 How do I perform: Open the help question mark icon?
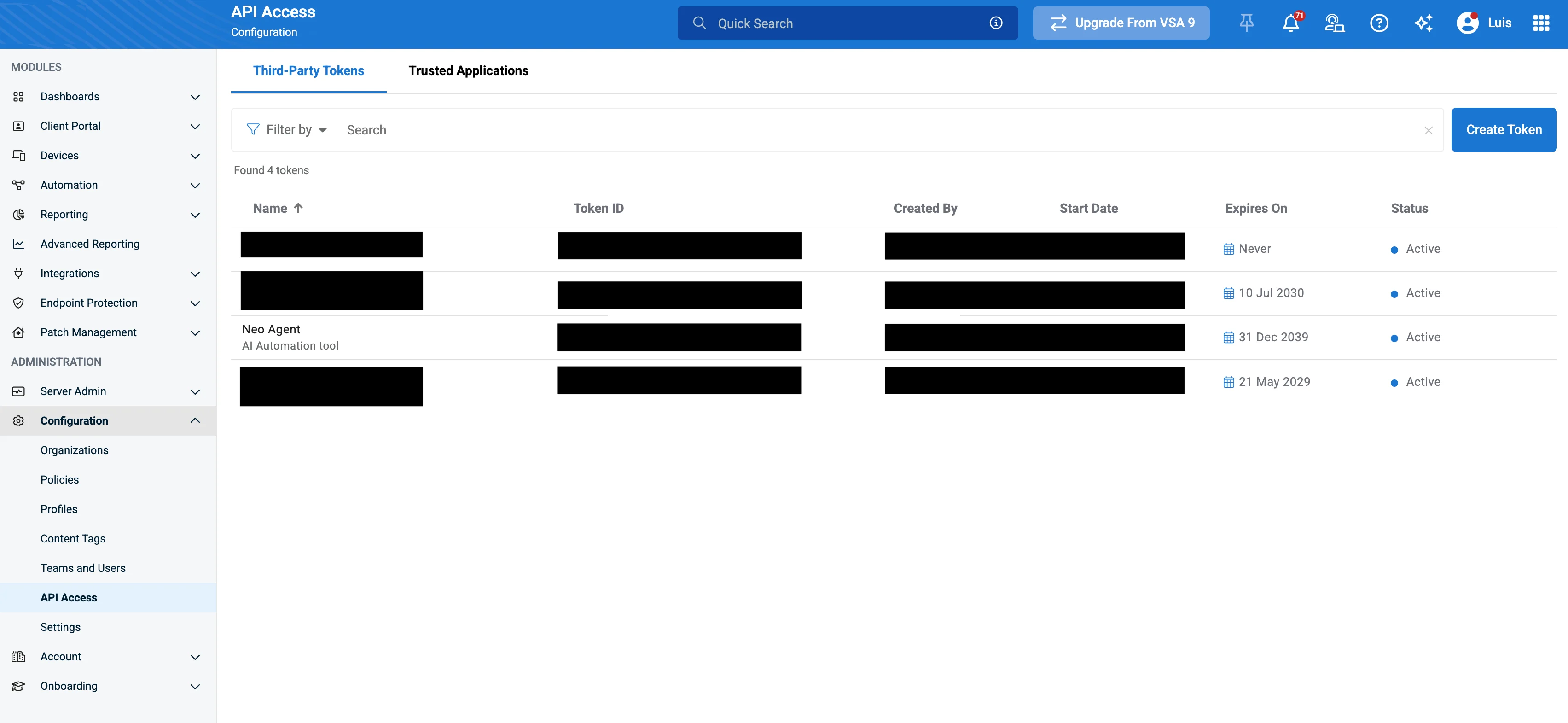tap(1379, 23)
